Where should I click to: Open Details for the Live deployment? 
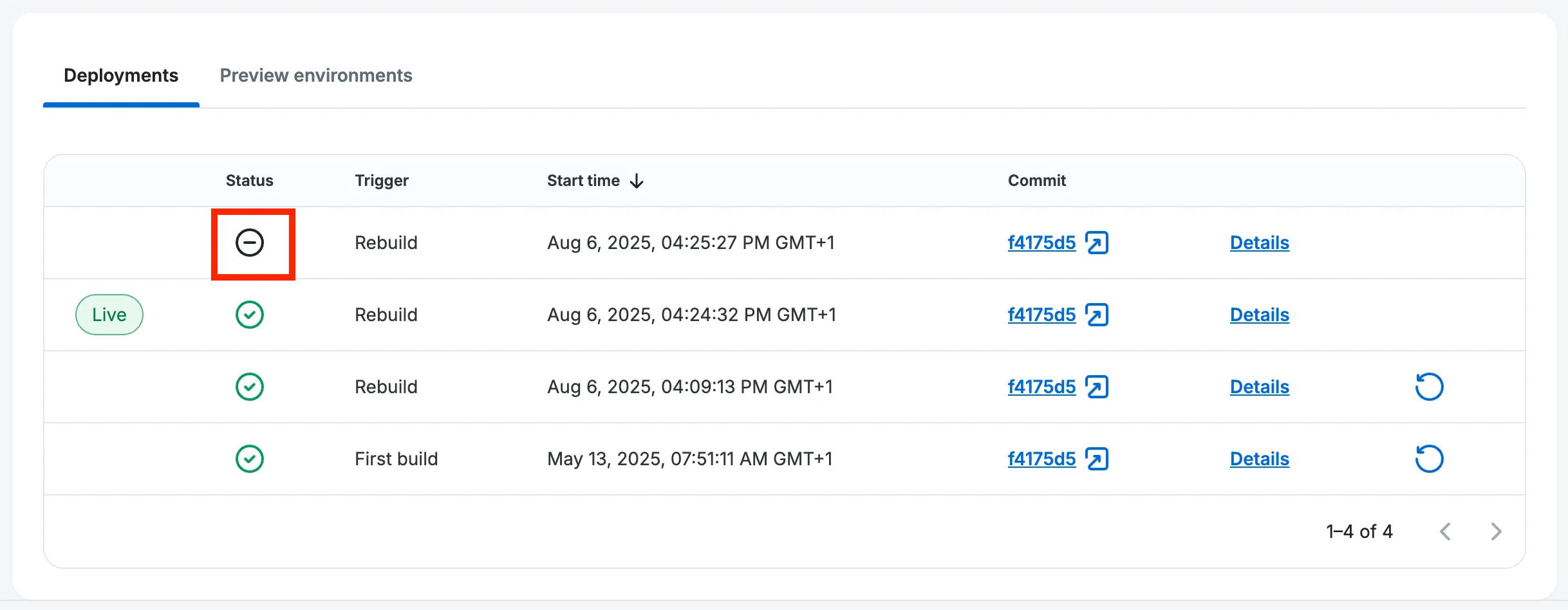click(x=1259, y=315)
